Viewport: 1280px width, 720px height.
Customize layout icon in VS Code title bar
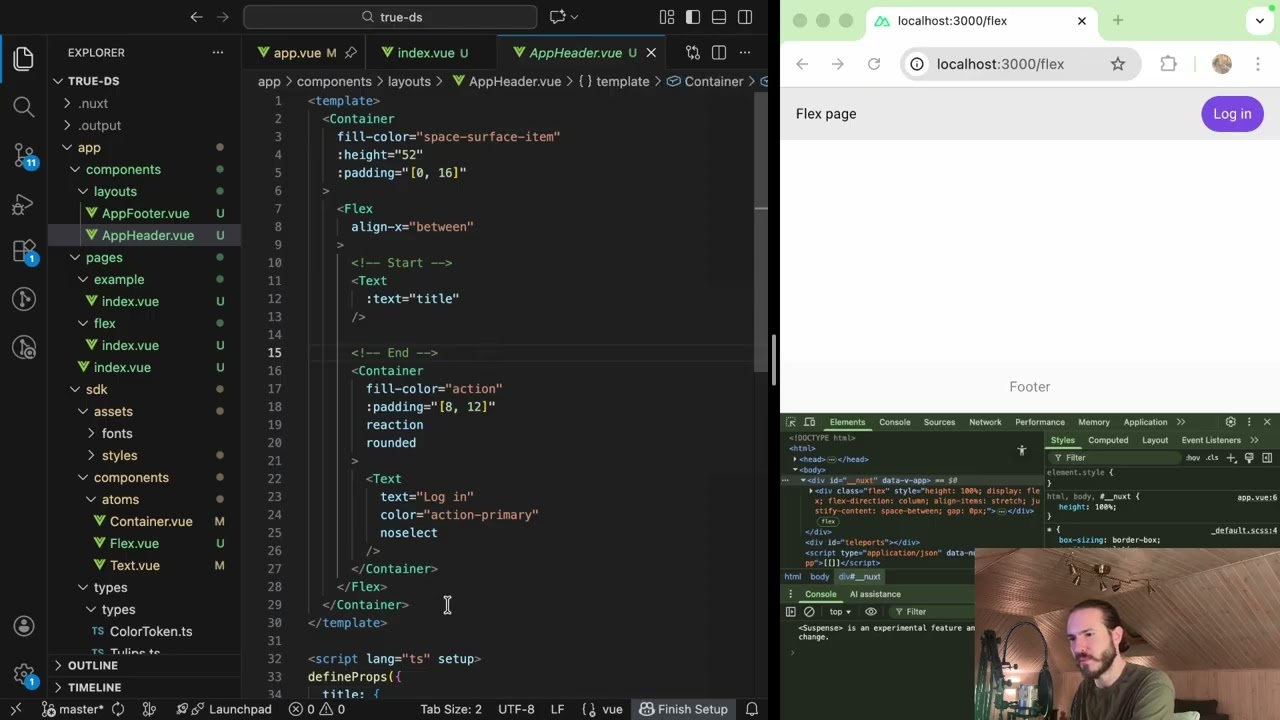667,17
